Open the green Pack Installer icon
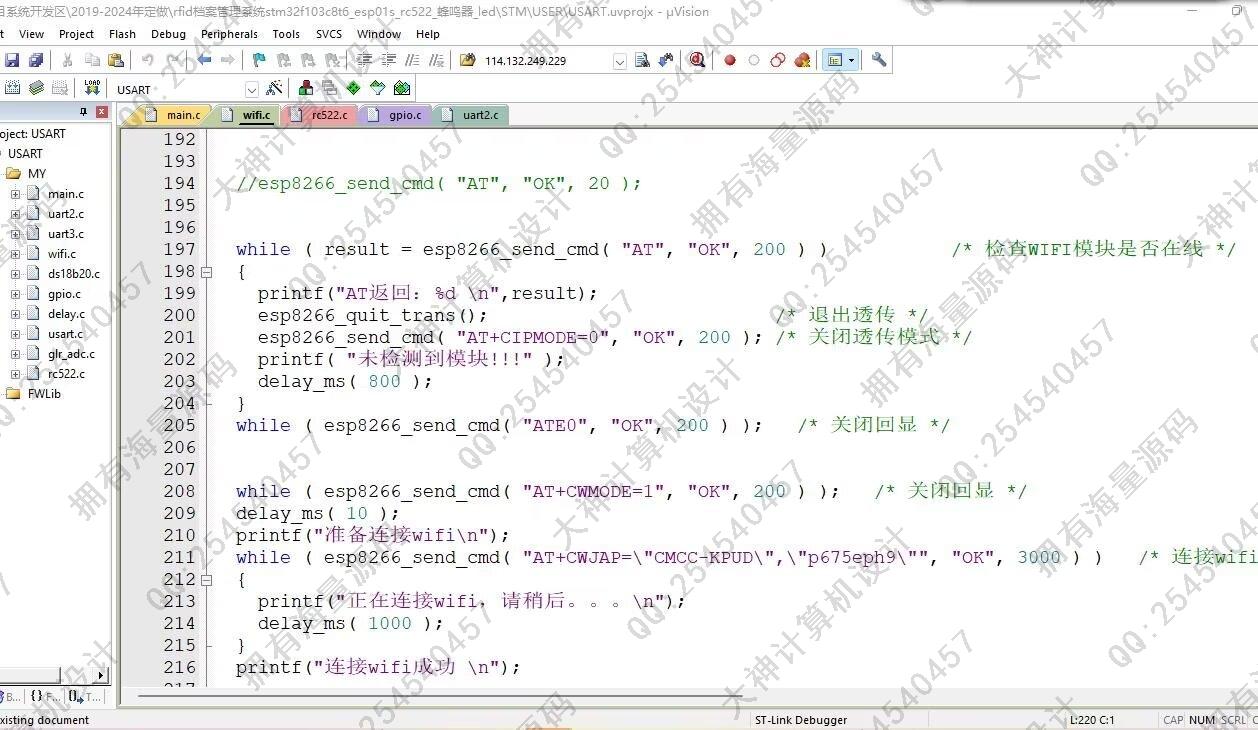The width and height of the screenshot is (1258, 730). pos(402,88)
